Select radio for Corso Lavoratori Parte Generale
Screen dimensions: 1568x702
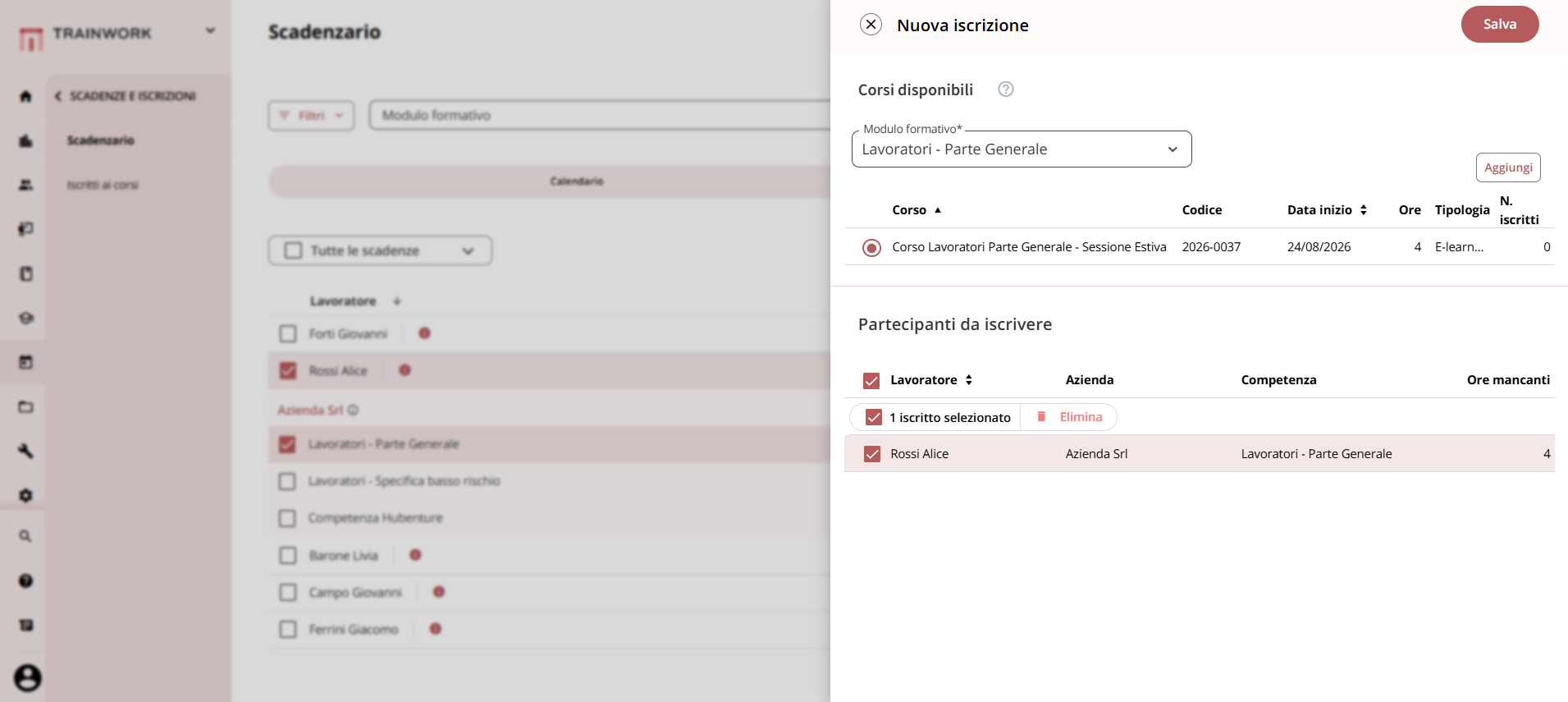pos(871,247)
